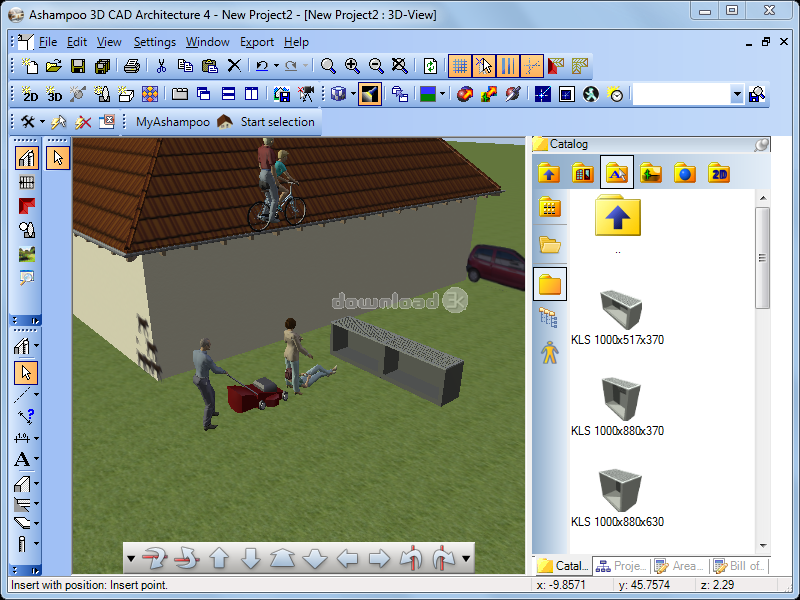Toggle the vertical guides icon near the grid toggle
Viewport: 800px width, 600px height.
tap(507, 66)
